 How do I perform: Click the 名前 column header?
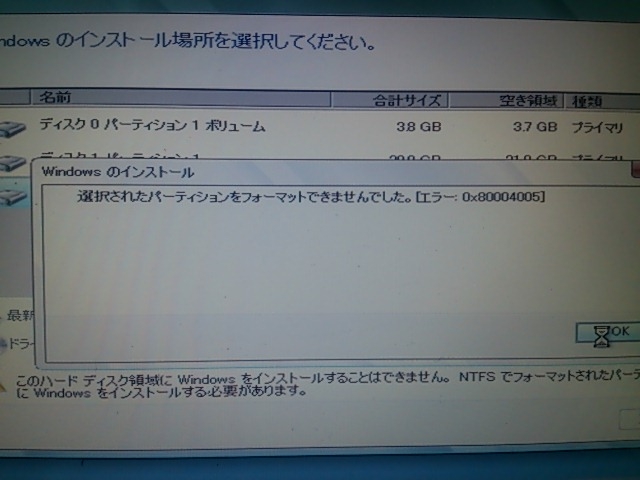coord(180,98)
